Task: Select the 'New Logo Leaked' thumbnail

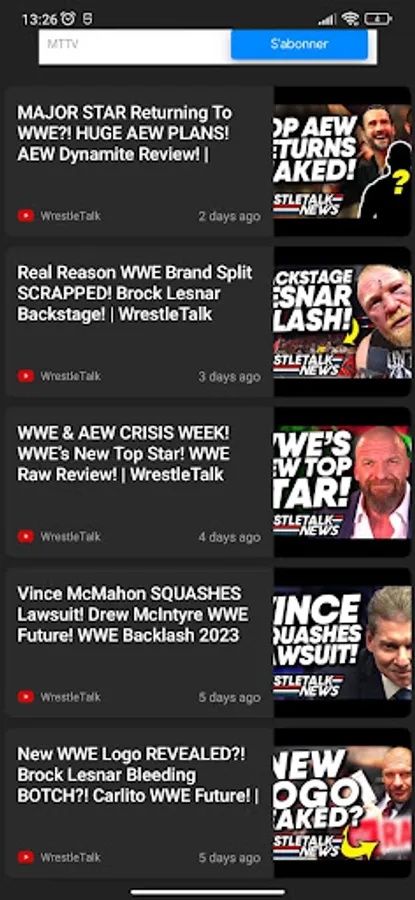Action: (x=343, y=802)
